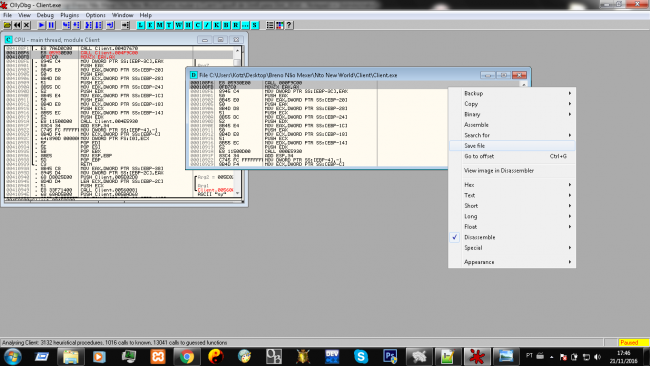Screen dimensions: 650x366
Task: Open Google Chrome from the taskbar
Action: pyautogui.click(x=187, y=356)
